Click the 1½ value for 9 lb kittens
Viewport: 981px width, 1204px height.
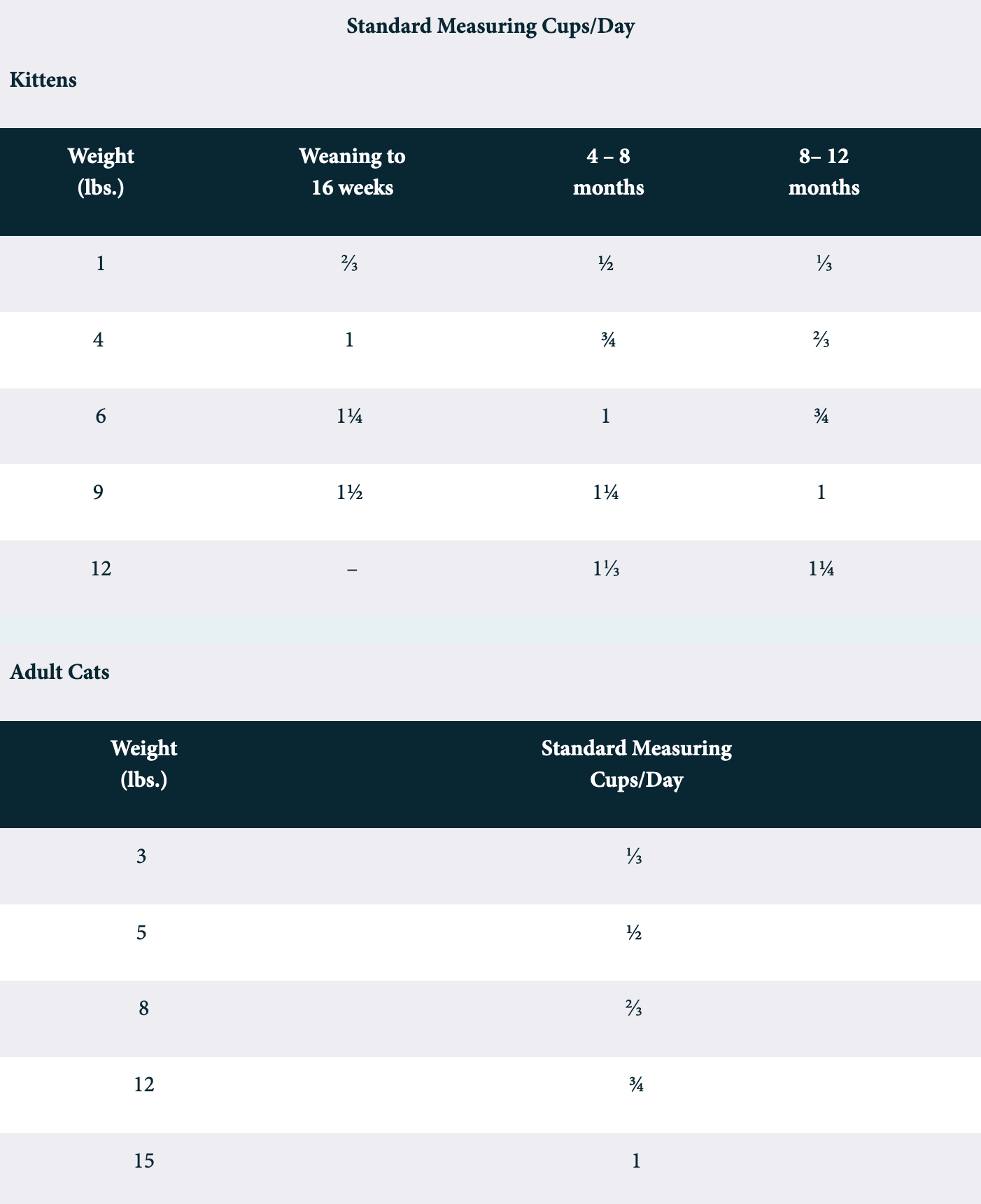349,493
